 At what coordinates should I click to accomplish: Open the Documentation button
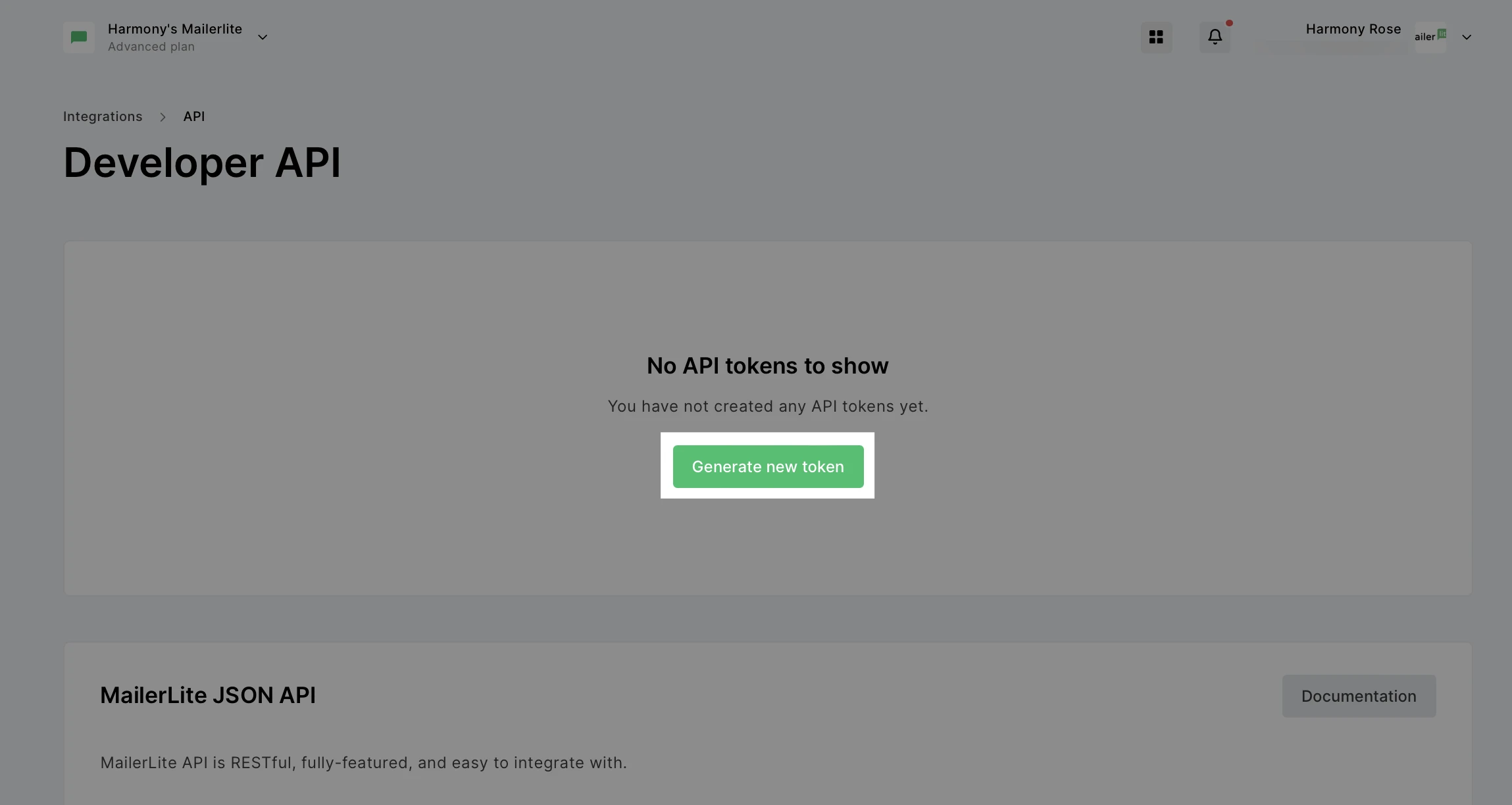(x=1358, y=696)
